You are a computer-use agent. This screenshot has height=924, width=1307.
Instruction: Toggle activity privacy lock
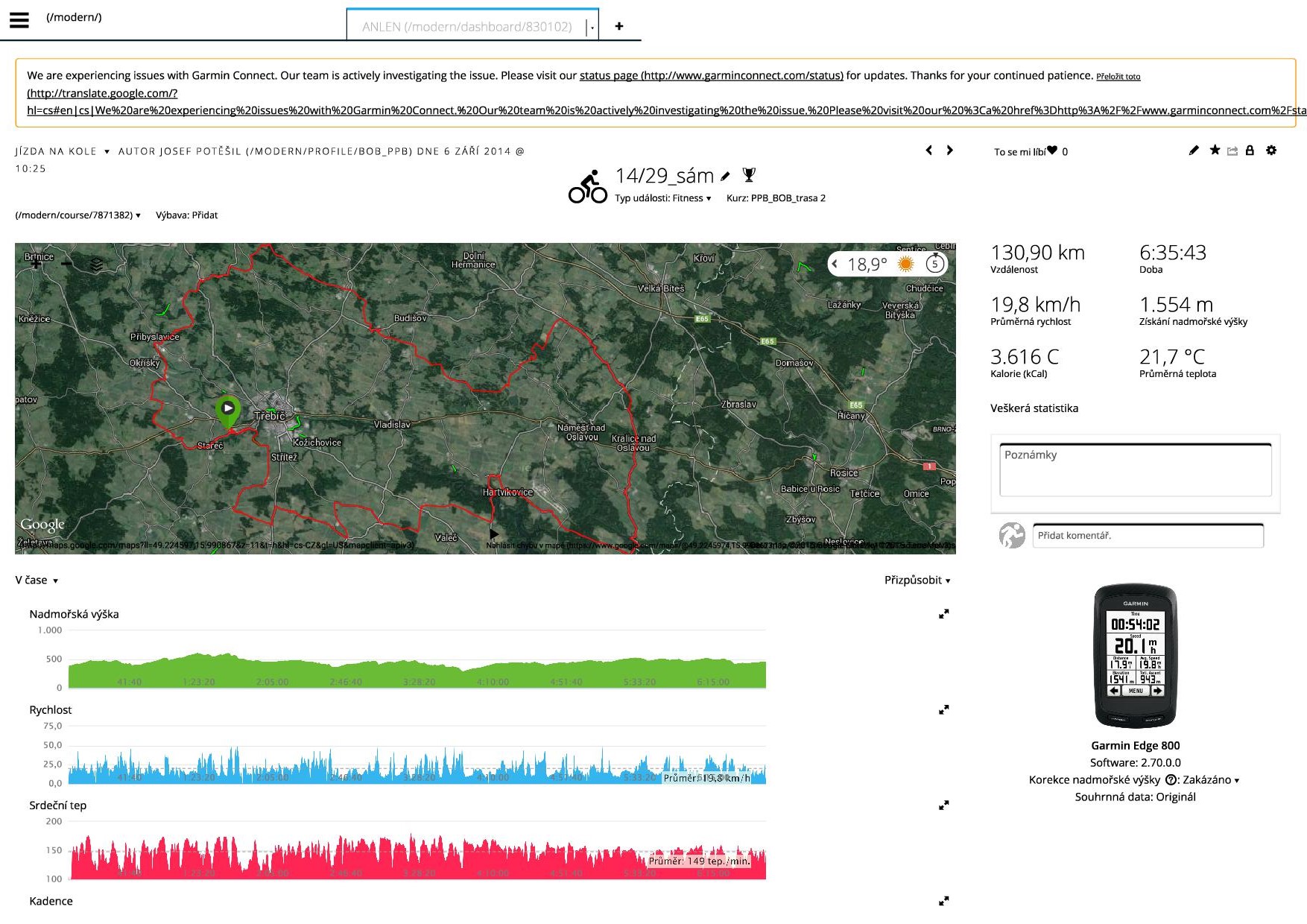(1250, 151)
